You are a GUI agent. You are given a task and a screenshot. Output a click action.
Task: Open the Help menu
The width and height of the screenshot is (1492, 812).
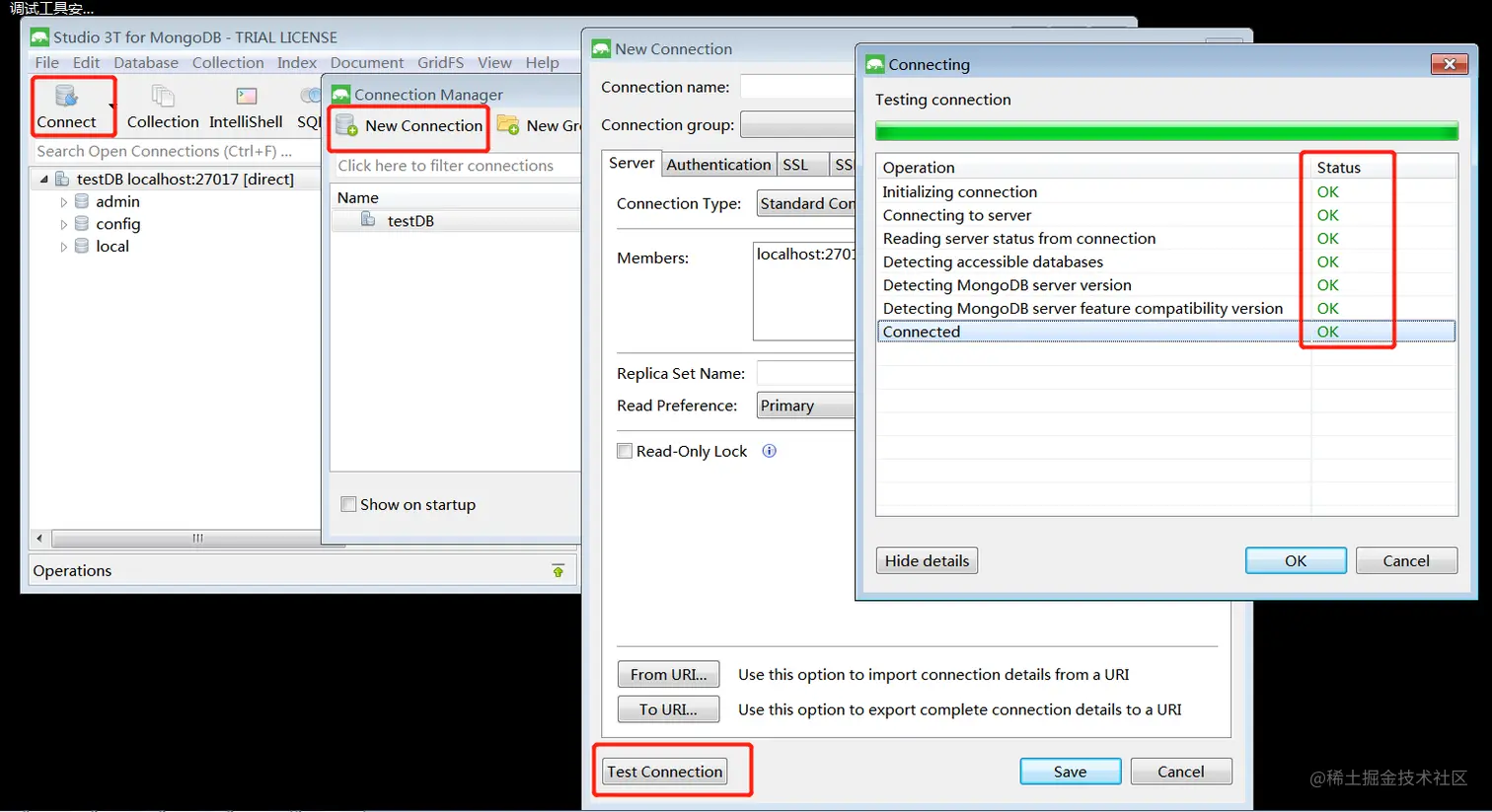(542, 62)
